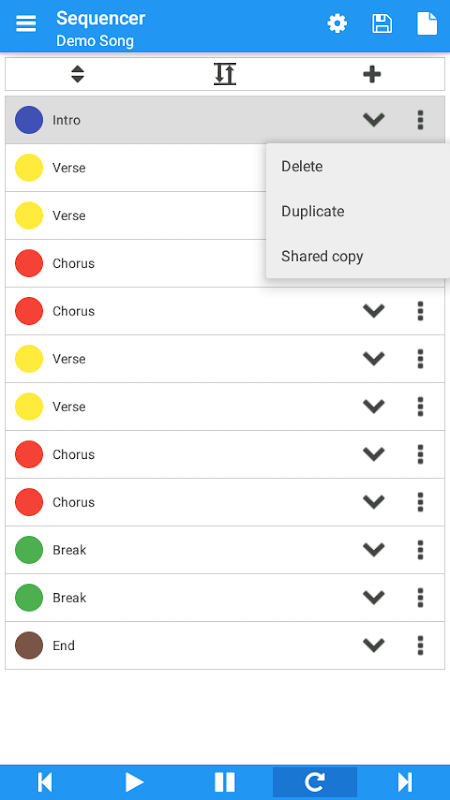Expand the End section chevron
This screenshot has width=450, height=800.
[x=373, y=645]
